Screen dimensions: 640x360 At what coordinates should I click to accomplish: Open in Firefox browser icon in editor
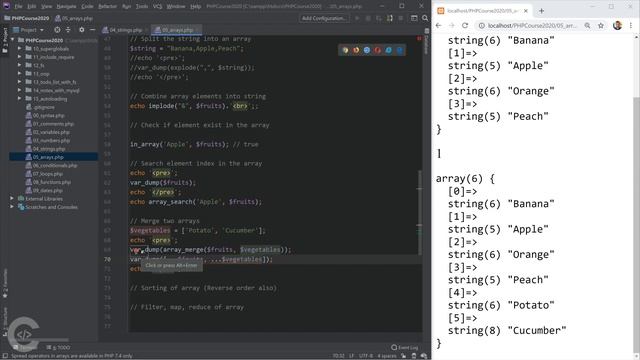356,50
